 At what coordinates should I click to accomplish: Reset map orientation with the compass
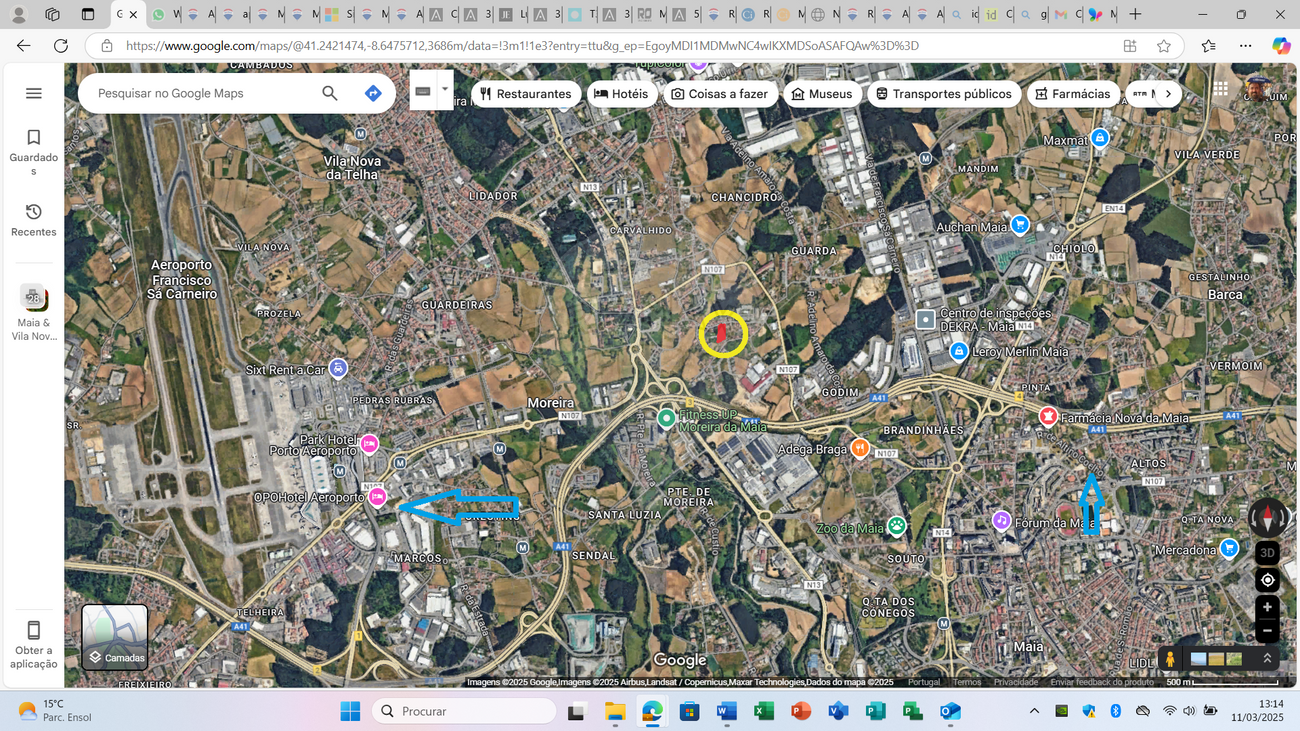1267,518
